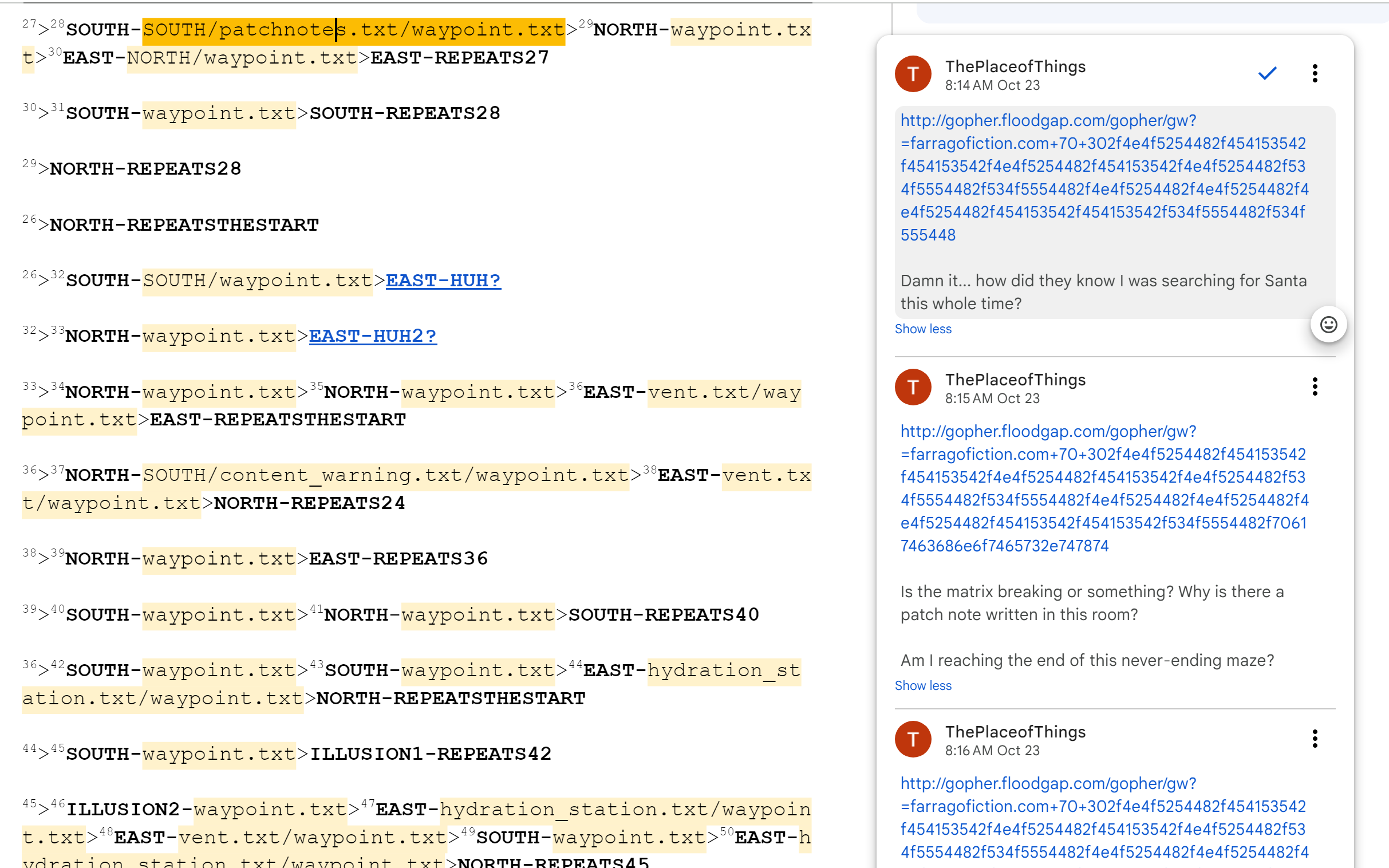
Task: Open the EAST-HUH2? document link
Action: click(x=373, y=336)
